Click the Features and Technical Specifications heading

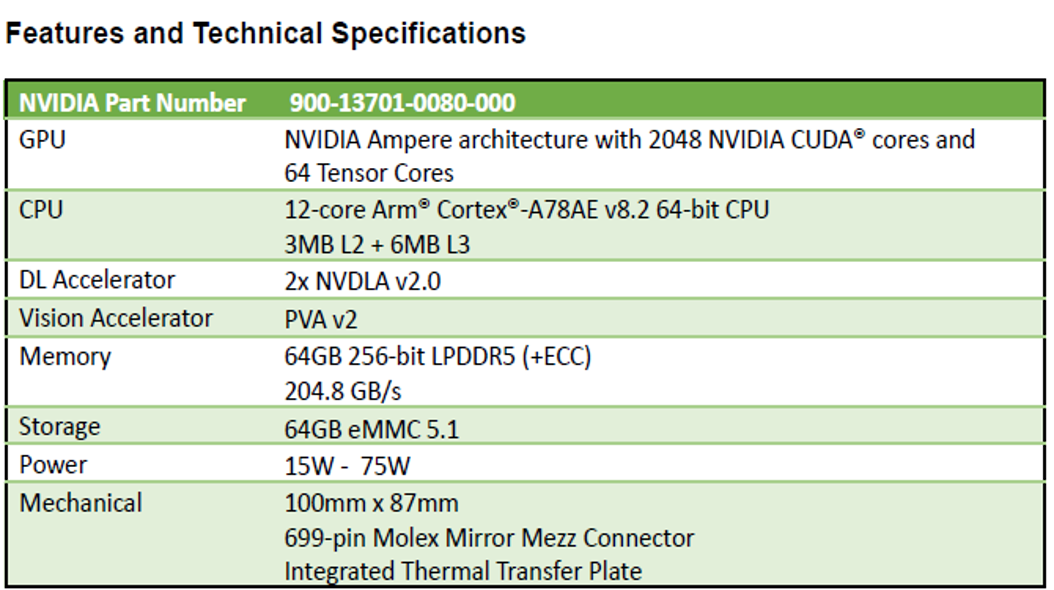coord(266,34)
